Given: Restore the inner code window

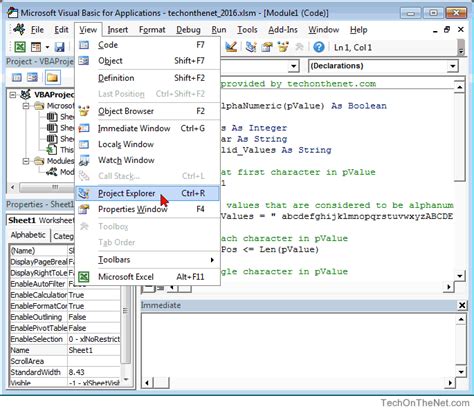Looking at the screenshot, I should [447, 30].
